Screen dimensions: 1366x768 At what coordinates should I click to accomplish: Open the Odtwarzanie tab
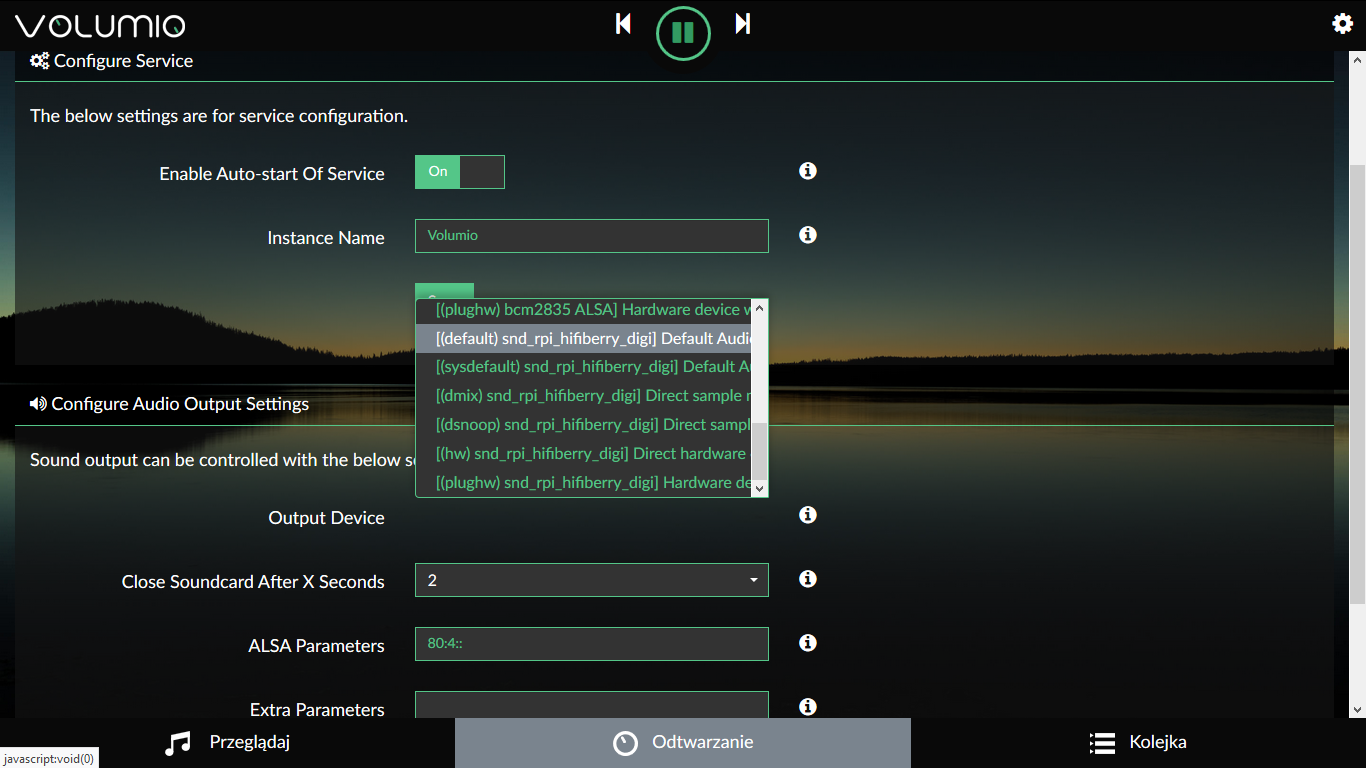click(x=683, y=743)
